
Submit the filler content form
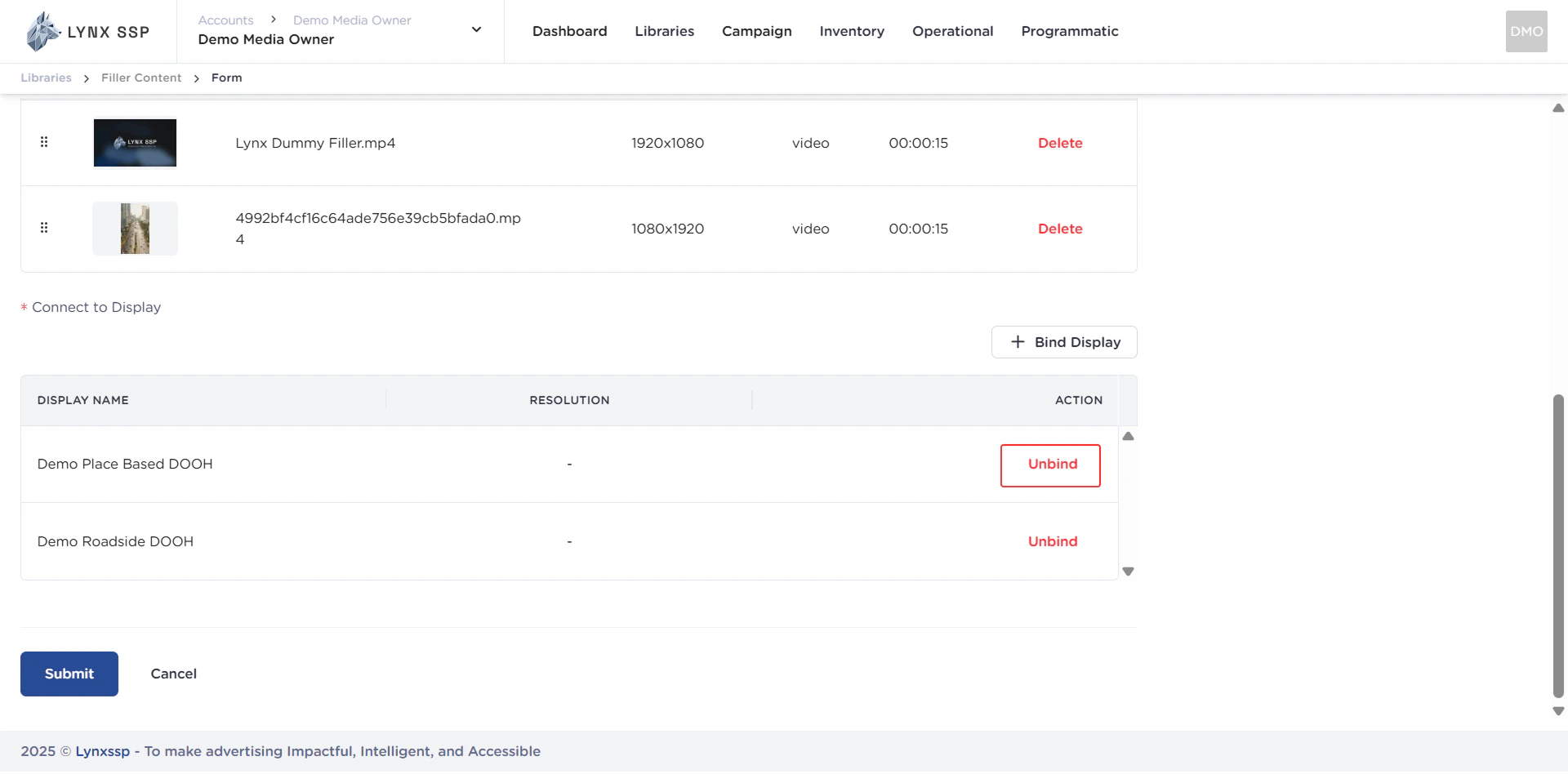pyautogui.click(x=69, y=674)
